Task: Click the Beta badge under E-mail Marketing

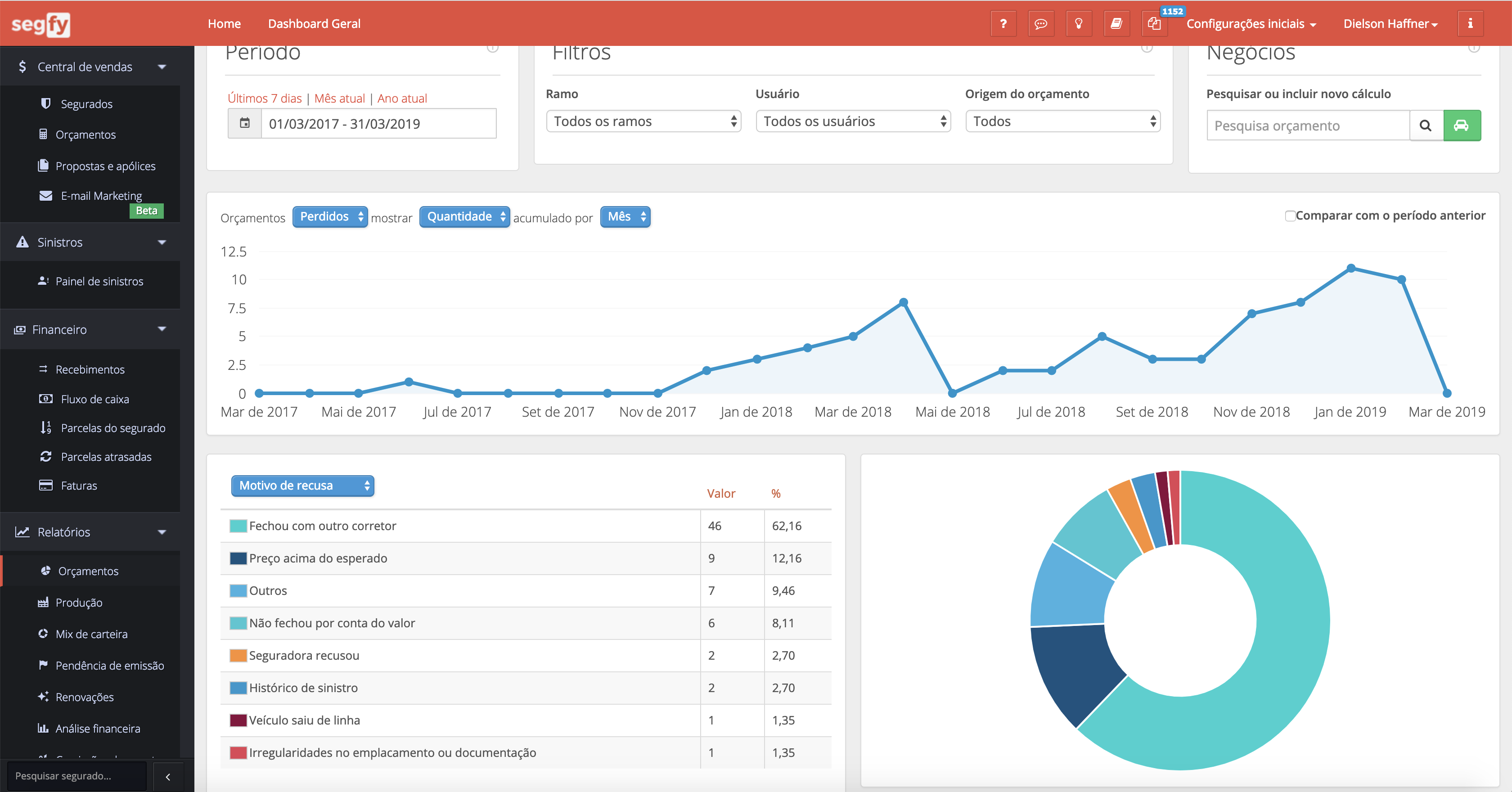Action: coord(146,211)
